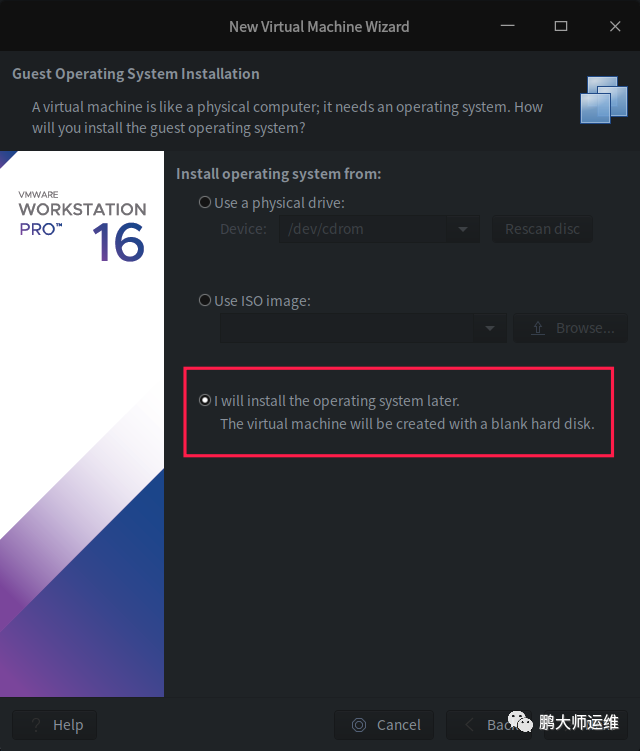Image resolution: width=640 pixels, height=751 pixels.
Task: Click the upload arrow icon beside Browse
Action: pyautogui.click(x=538, y=328)
